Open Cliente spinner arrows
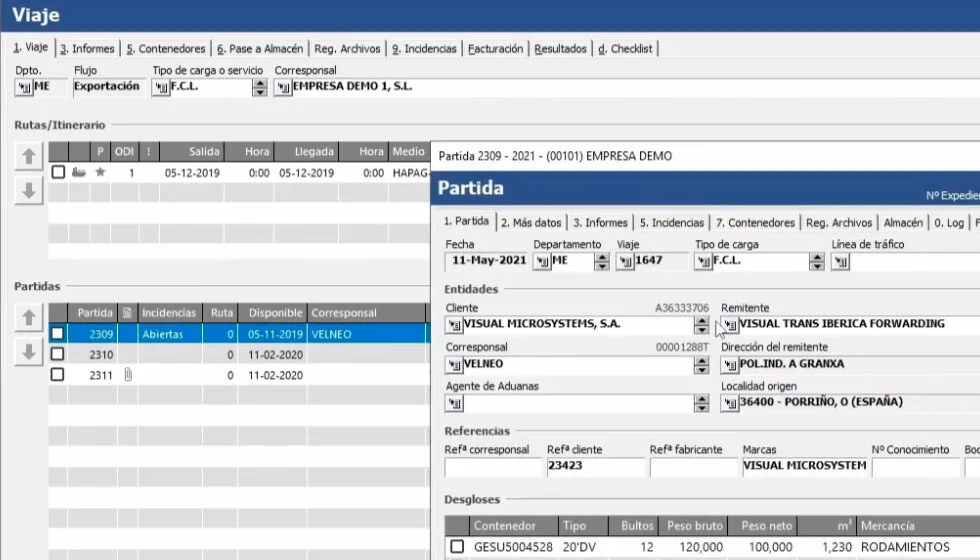The width and height of the screenshot is (980, 560). coord(701,324)
